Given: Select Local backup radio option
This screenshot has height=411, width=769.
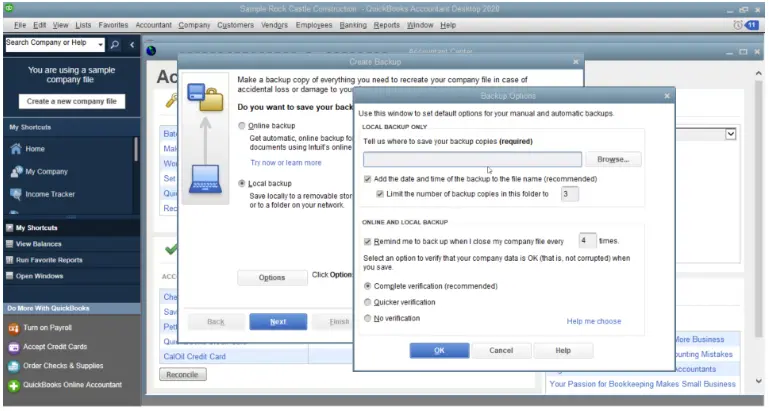Looking at the screenshot, I should [x=242, y=183].
